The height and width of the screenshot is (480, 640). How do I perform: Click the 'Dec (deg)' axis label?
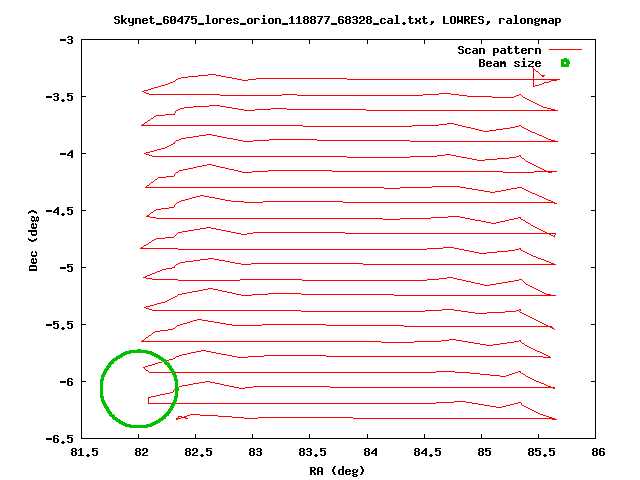point(33,240)
